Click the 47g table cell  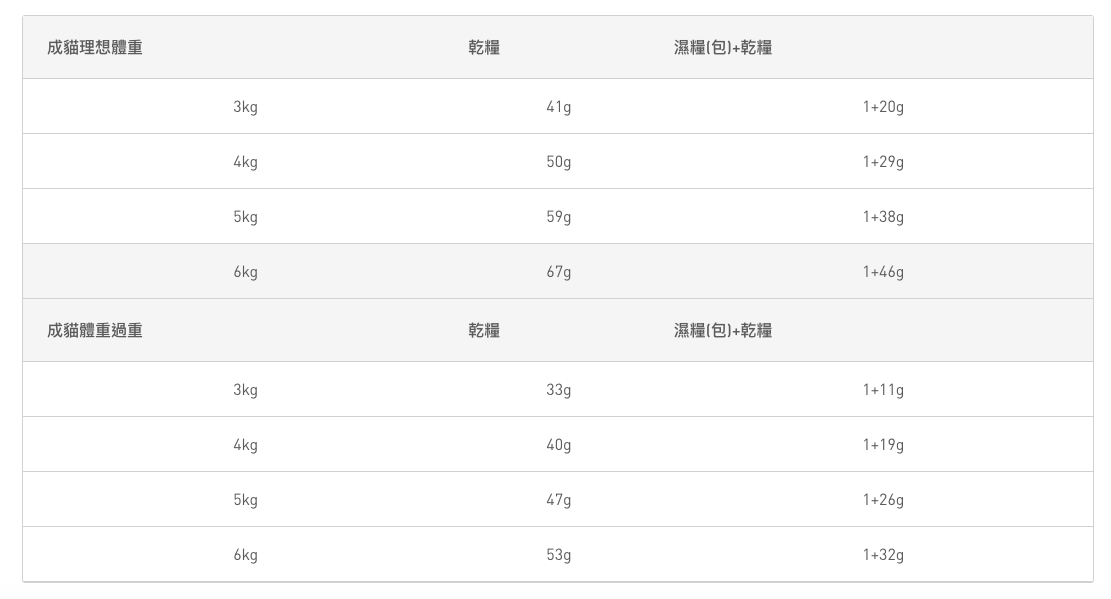(559, 500)
